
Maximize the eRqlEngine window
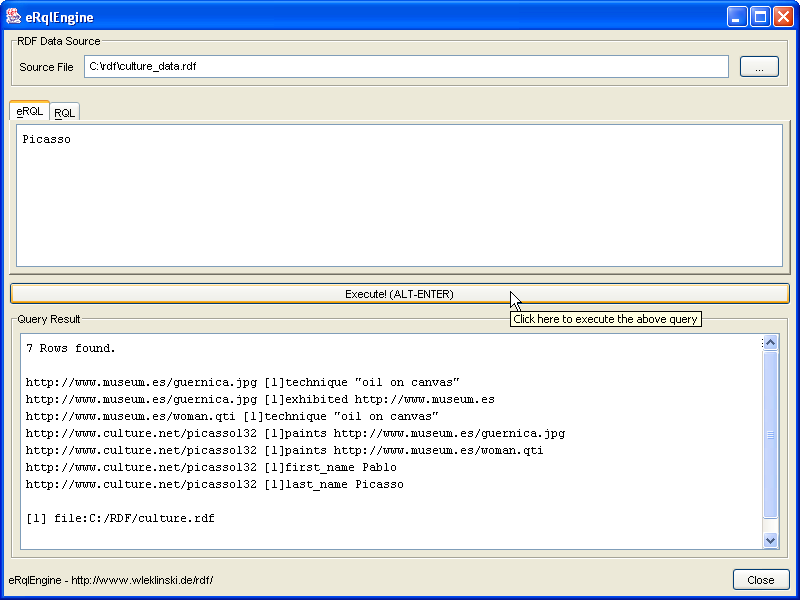coord(760,16)
